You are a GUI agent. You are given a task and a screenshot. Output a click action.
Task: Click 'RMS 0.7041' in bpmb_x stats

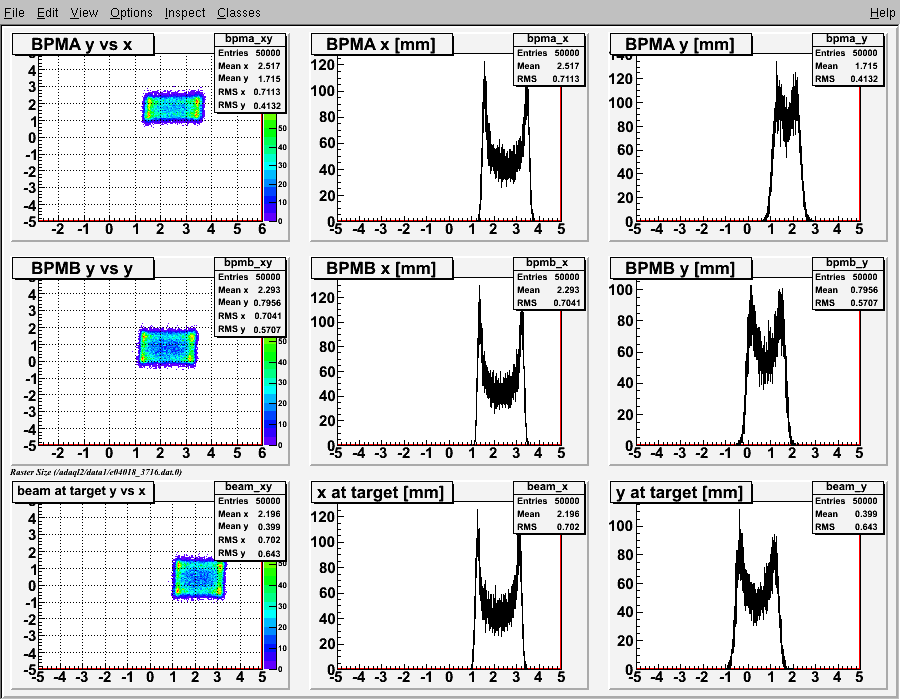pos(549,303)
